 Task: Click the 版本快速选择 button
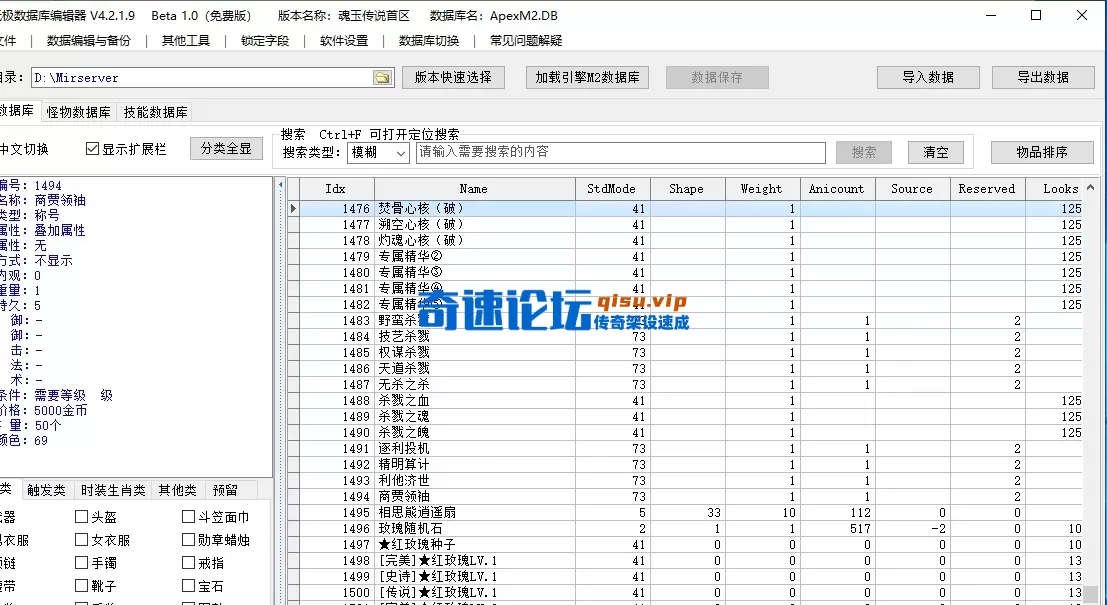(x=453, y=76)
